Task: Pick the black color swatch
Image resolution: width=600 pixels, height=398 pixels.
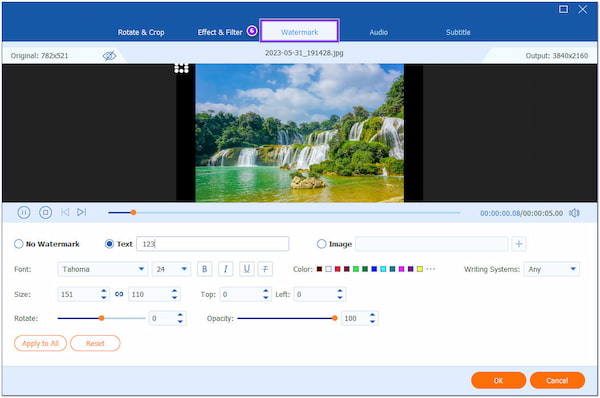Action: [x=319, y=269]
